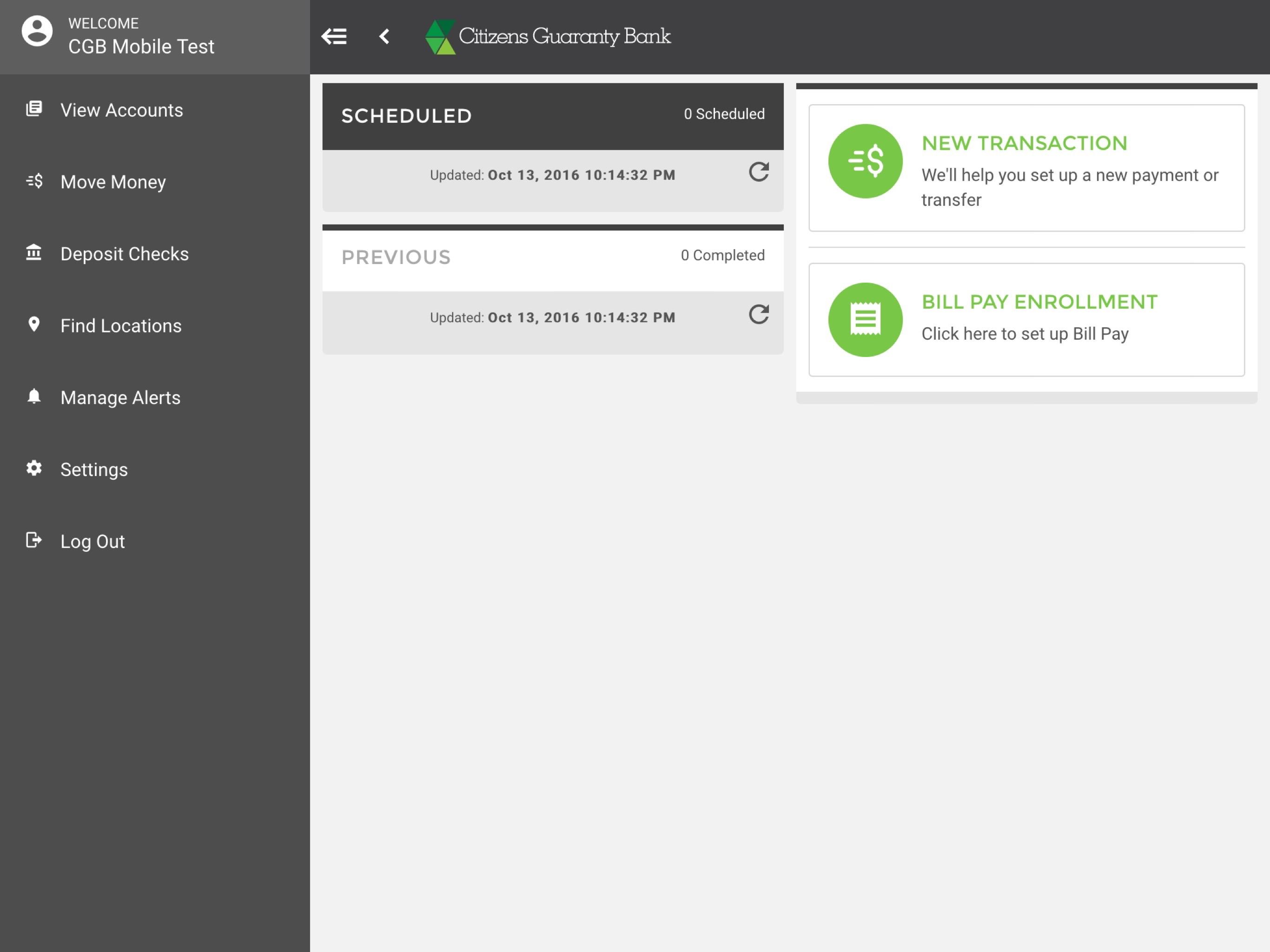
Task: Click the Deposit Checks bank icon
Action: pyautogui.click(x=34, y=252)
